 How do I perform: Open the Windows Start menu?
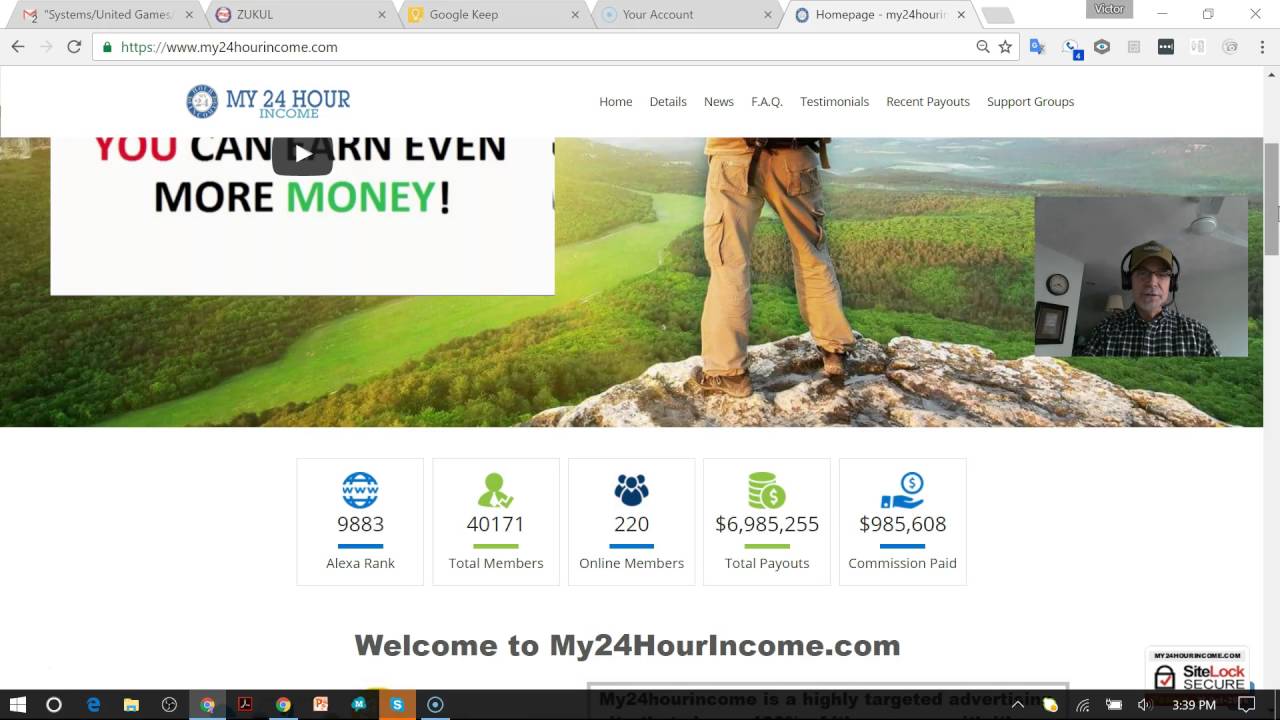(x=17, y=705)
